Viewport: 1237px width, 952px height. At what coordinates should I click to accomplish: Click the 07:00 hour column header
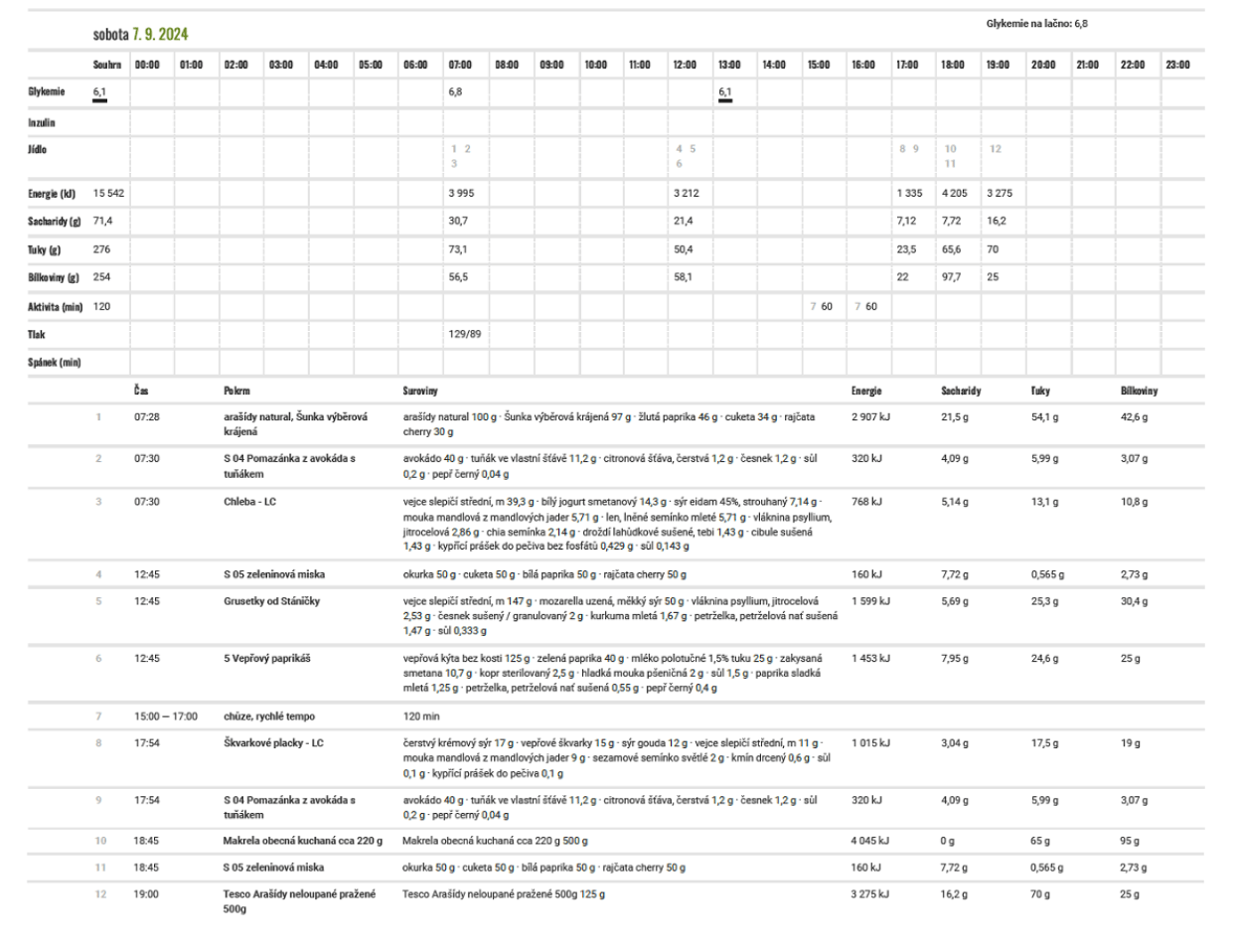tap(460, 65)
